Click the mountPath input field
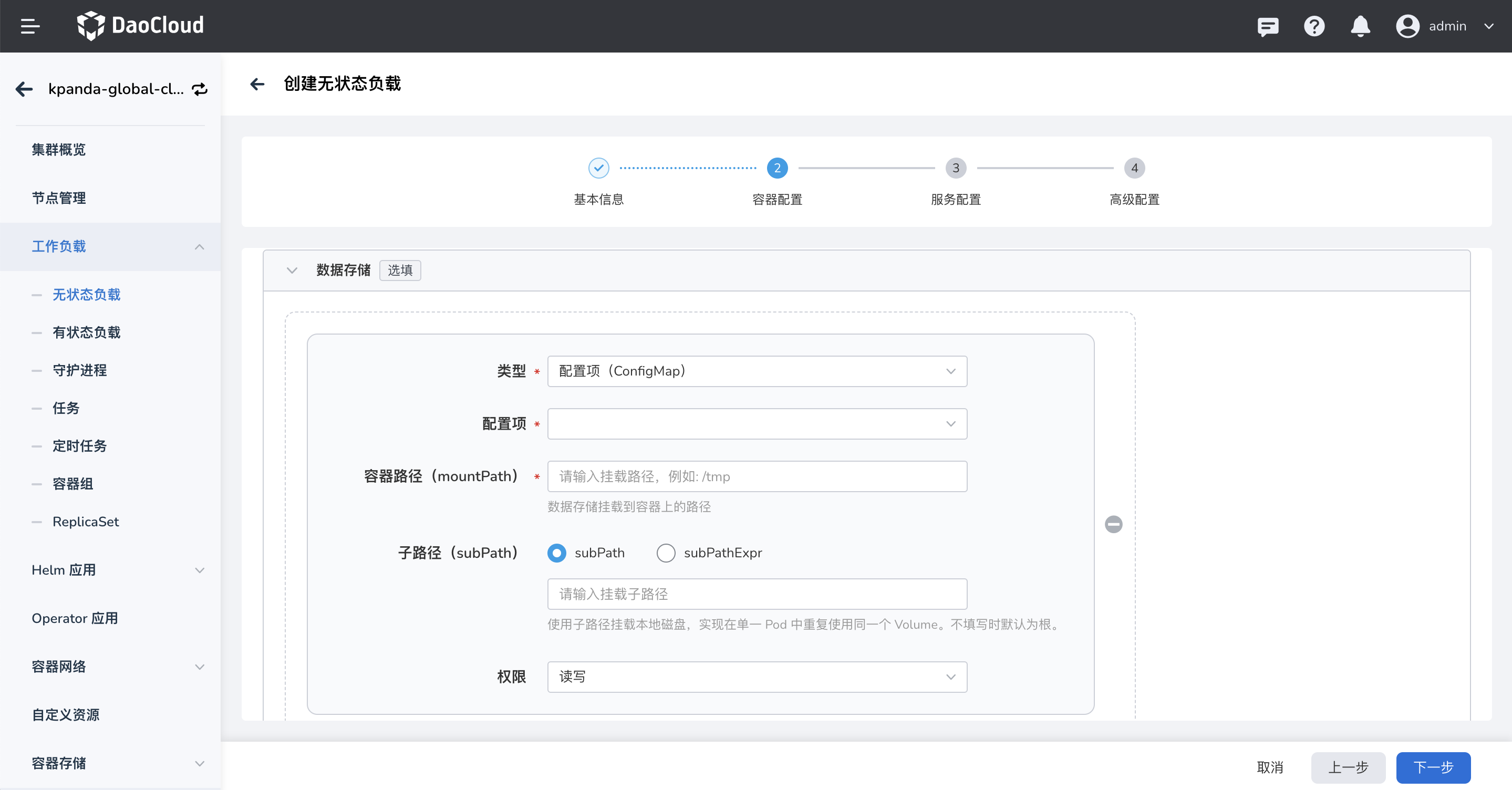 [x=757, y=476]
